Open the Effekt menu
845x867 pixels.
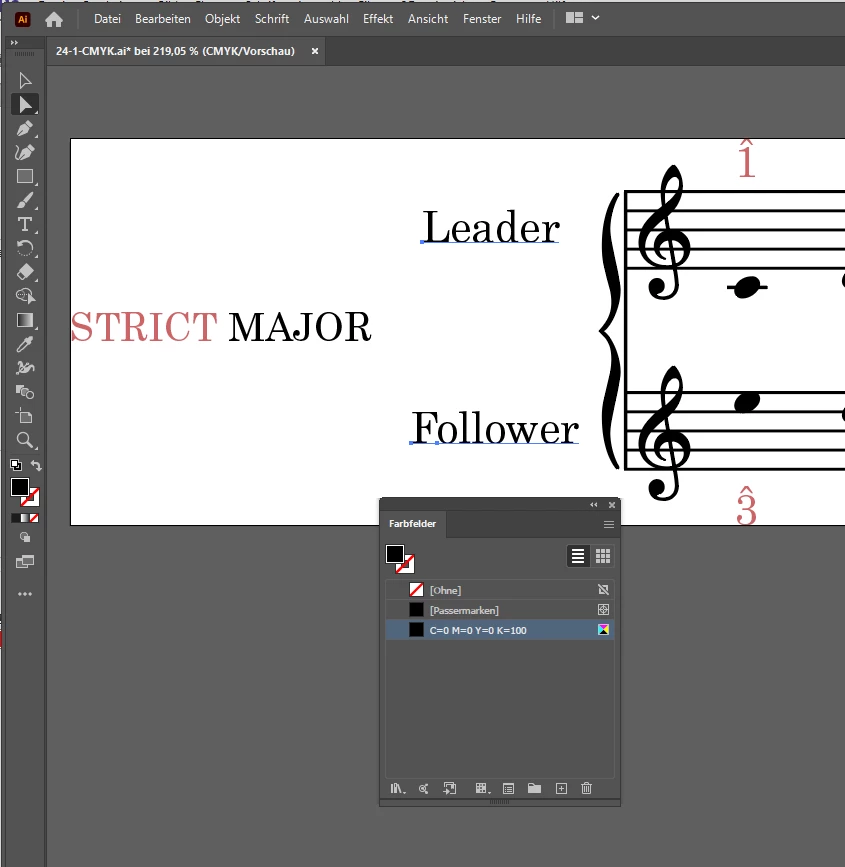(378, 19)
